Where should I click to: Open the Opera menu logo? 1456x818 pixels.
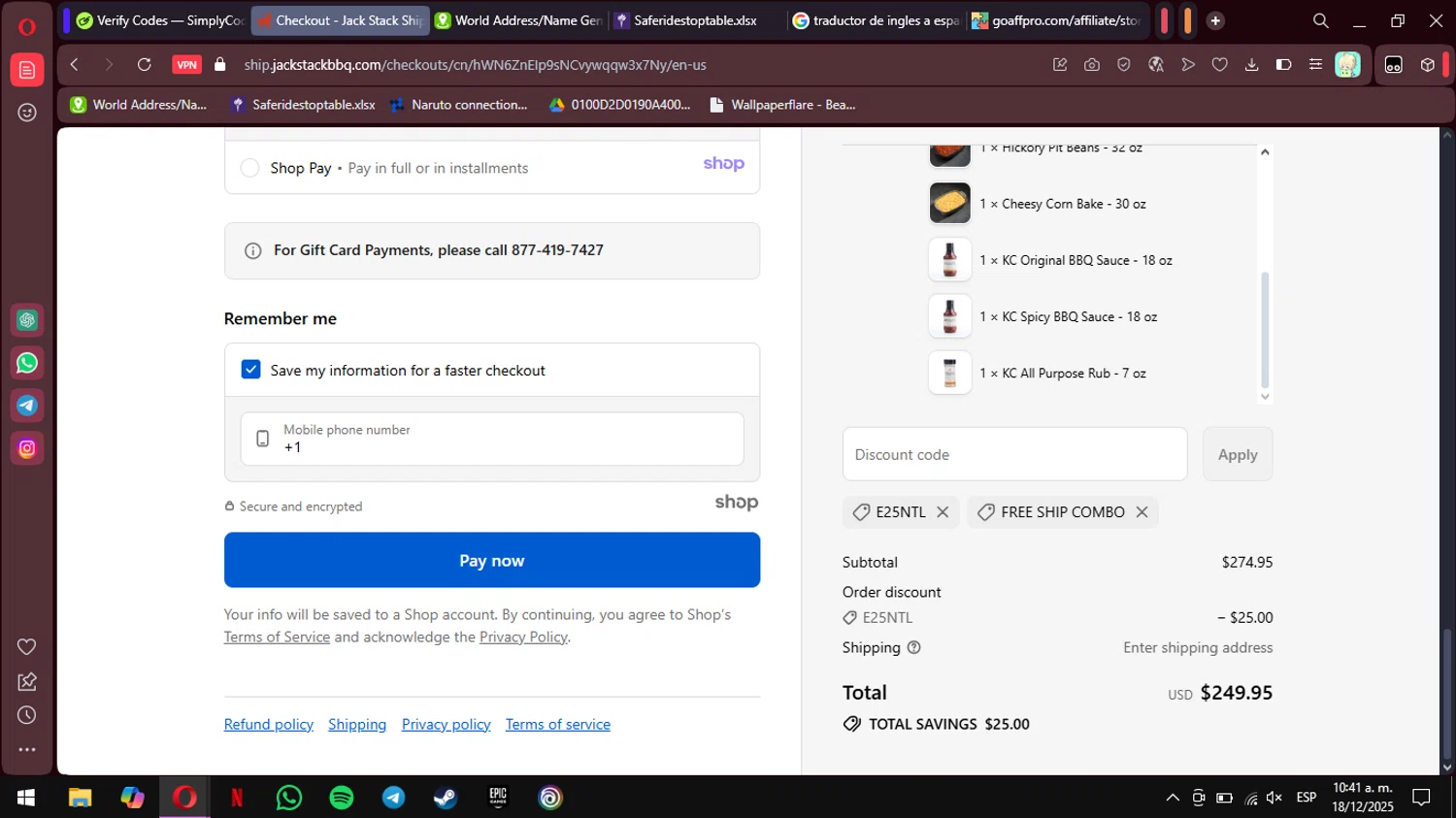tap(27, 26)
